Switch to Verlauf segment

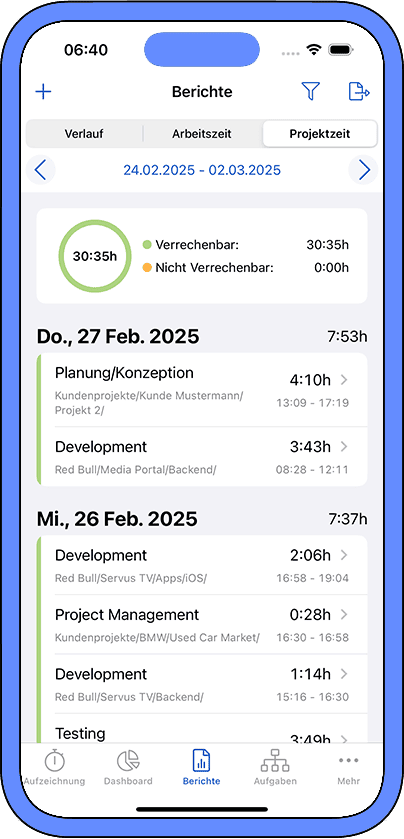tap(85, 134)
